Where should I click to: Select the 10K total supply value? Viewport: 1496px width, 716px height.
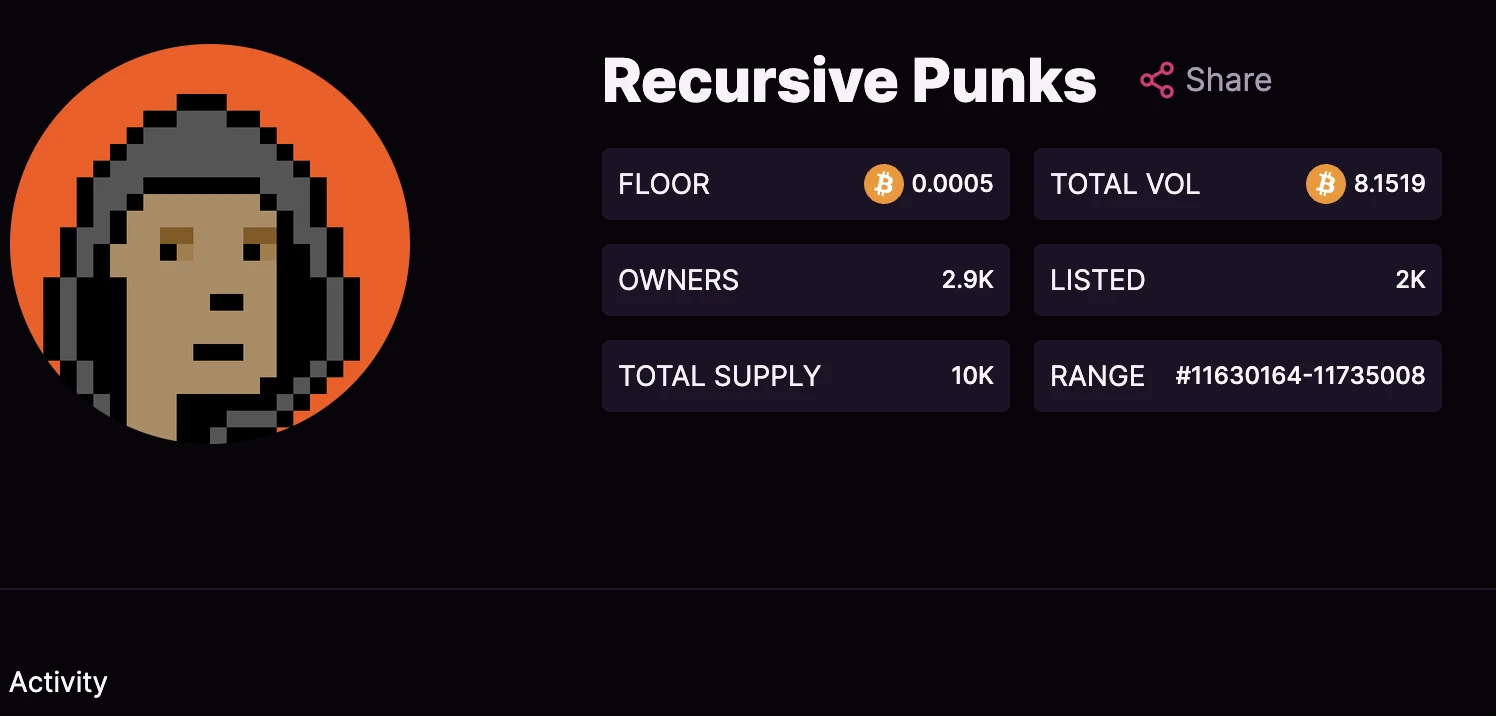tap(972, 376)
